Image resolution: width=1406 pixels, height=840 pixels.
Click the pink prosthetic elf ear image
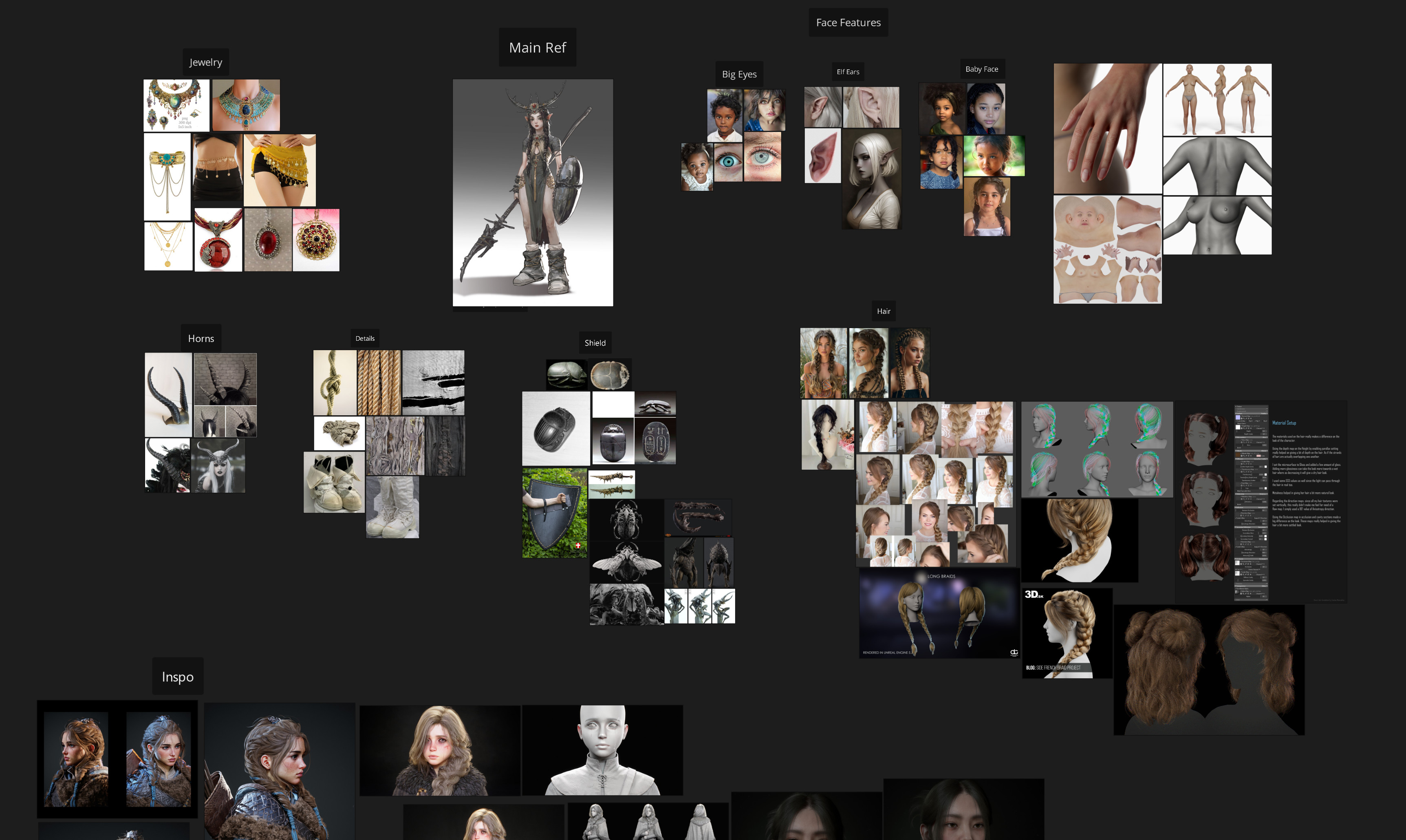822,156
